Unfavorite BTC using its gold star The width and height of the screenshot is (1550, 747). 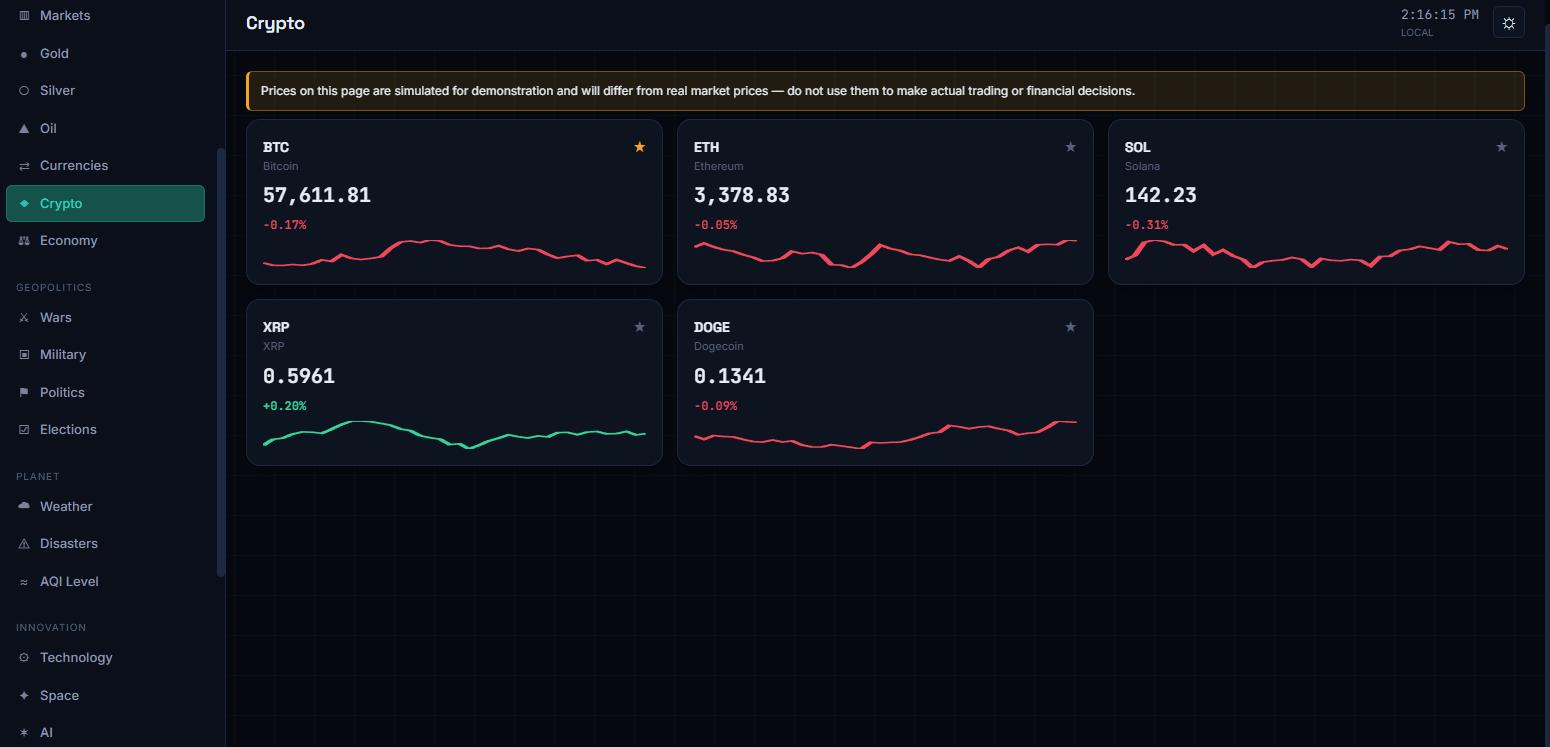point(640,147)
